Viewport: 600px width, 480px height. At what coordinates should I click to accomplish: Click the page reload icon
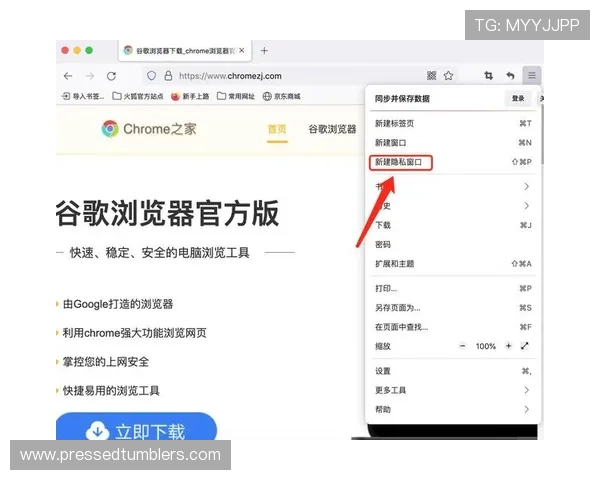tap(111, 76)
